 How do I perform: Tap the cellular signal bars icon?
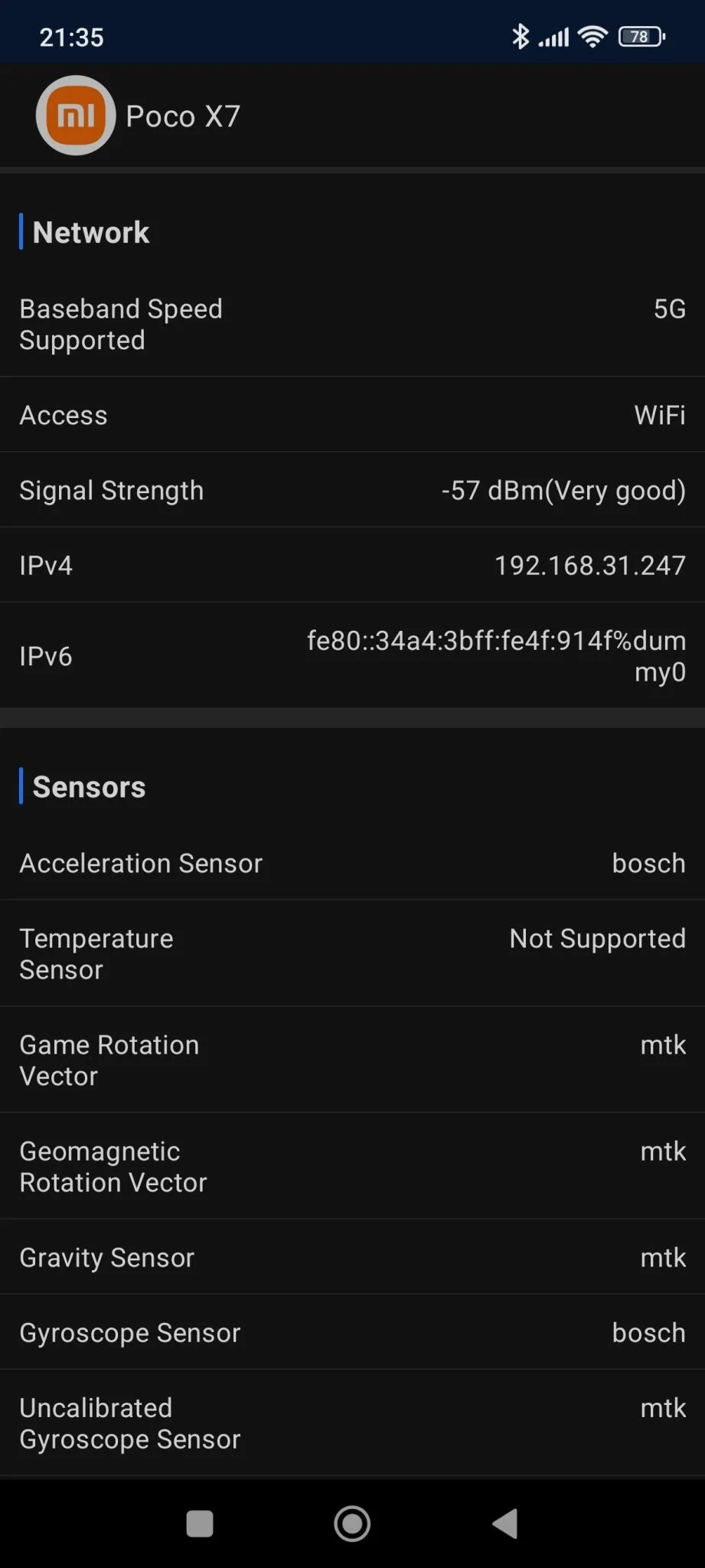[x=554, y=37]
